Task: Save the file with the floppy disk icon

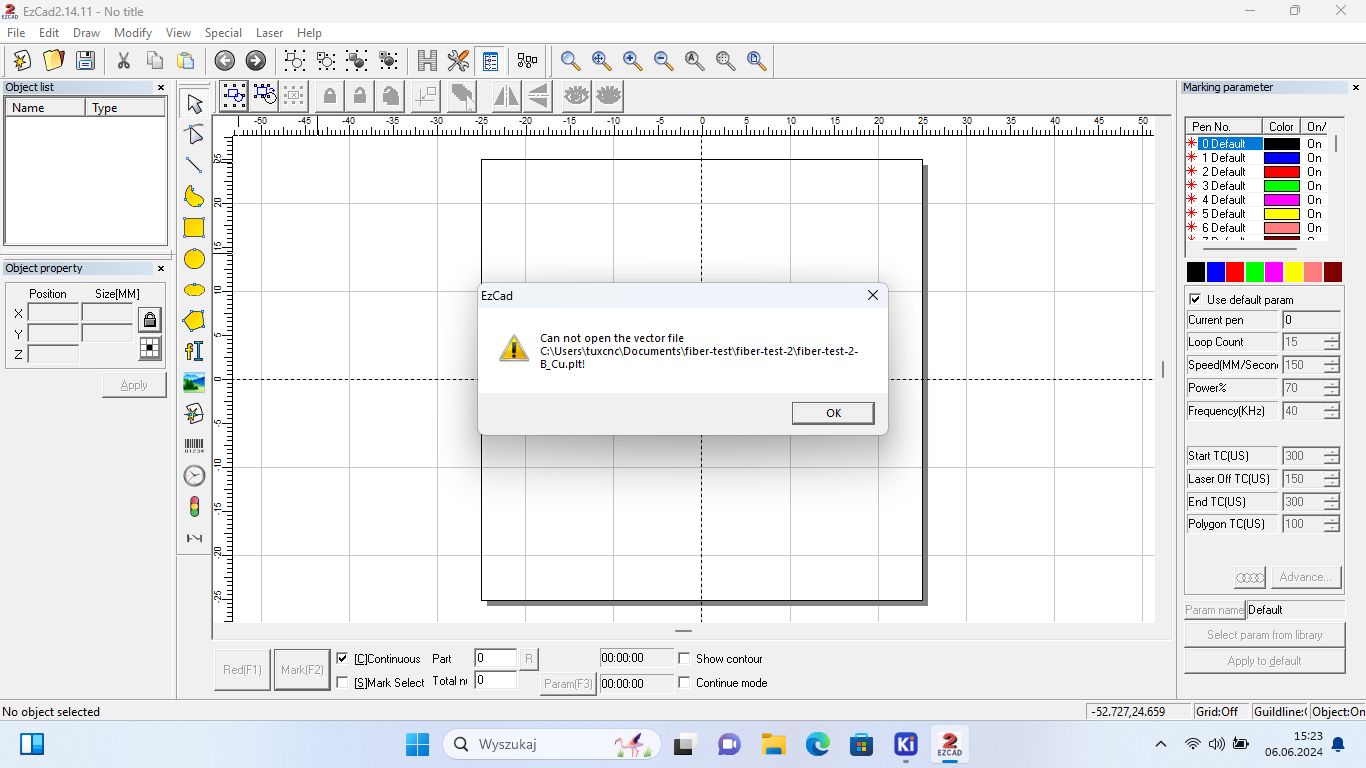Action: coord(85,60)
